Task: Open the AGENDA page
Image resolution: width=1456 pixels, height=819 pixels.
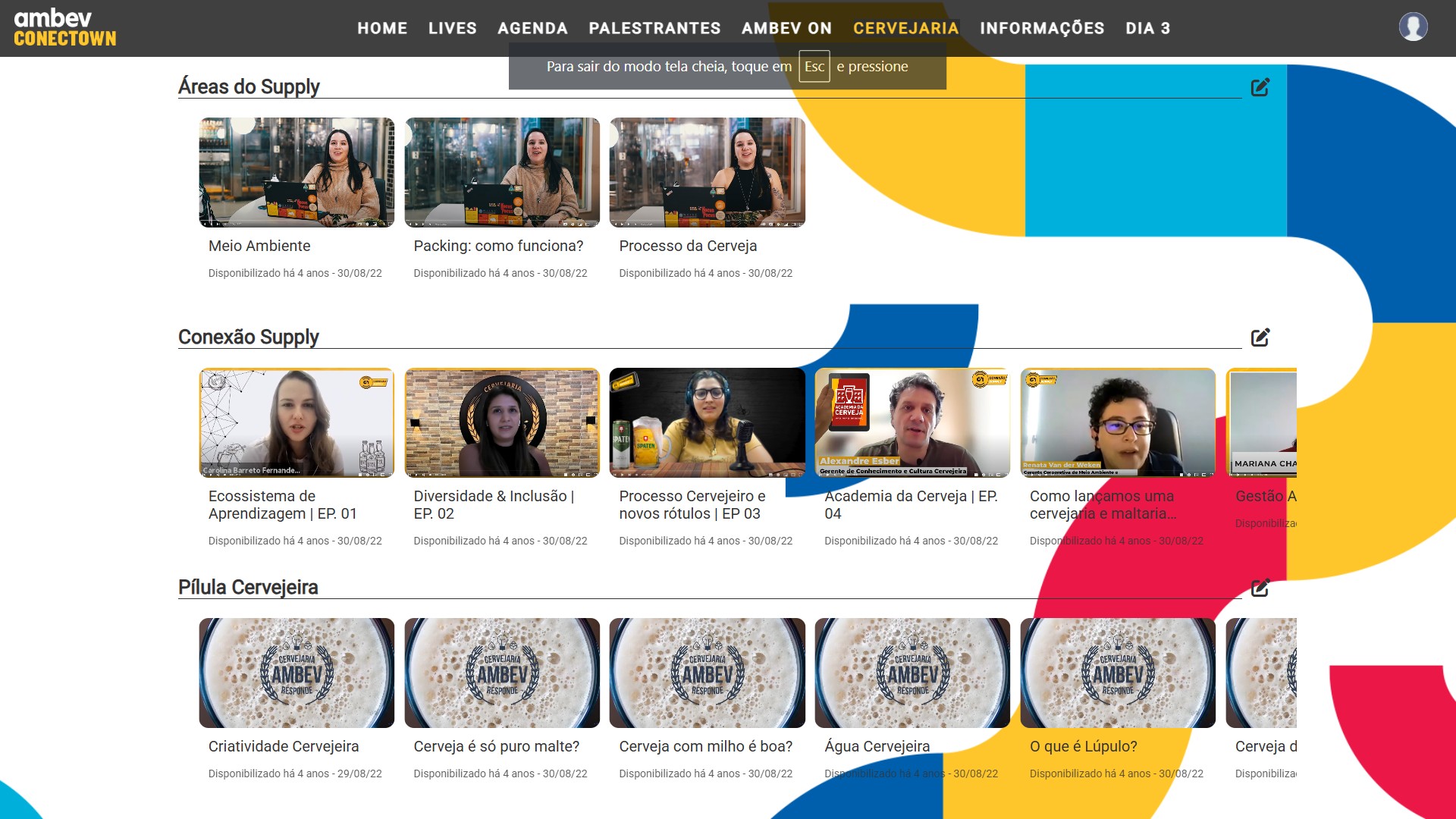Action: 533,28
